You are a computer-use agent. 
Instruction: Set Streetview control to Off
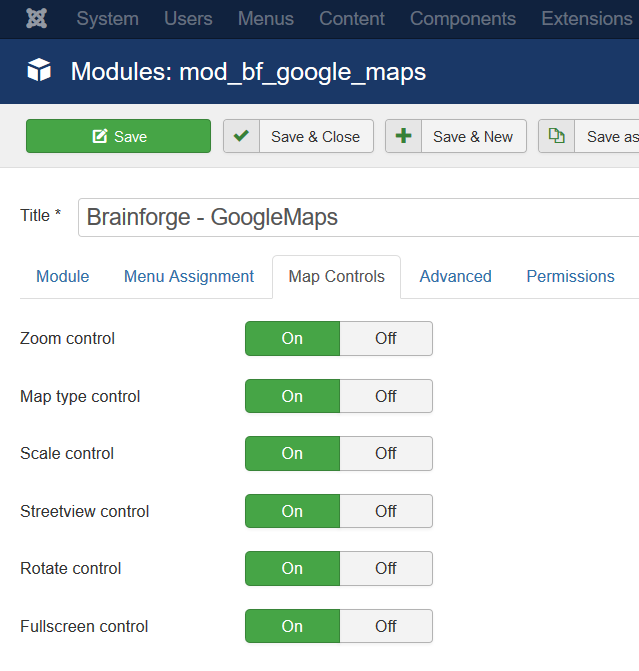tap(386, 511)
